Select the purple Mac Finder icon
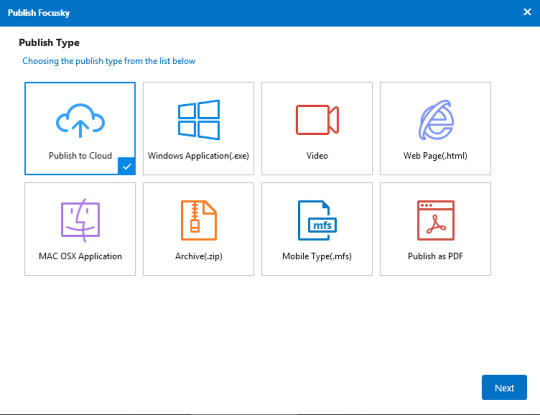The height and width of the screenshot is (415, 540). [80, 220]
